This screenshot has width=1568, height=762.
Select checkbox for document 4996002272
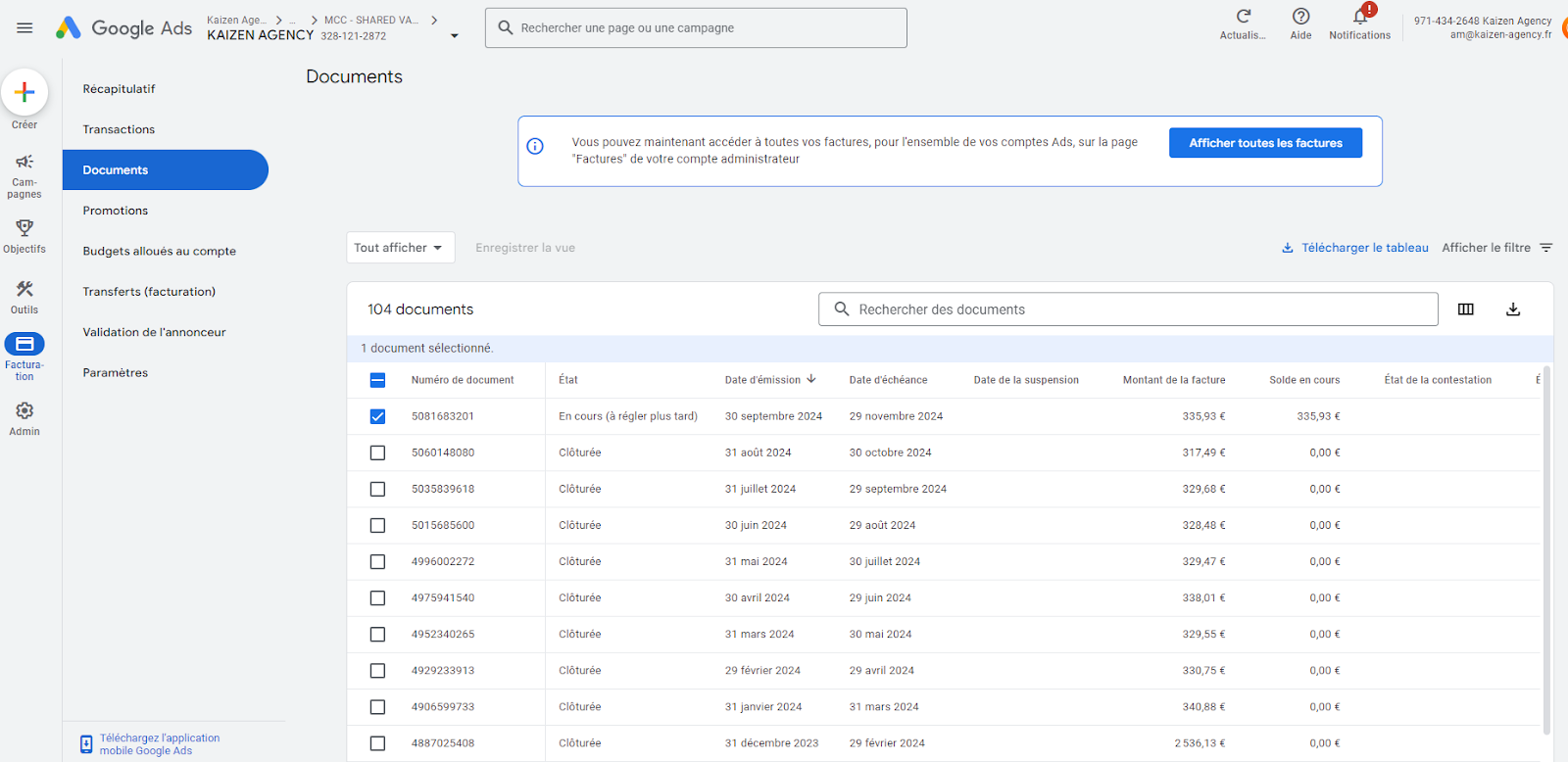377,561
